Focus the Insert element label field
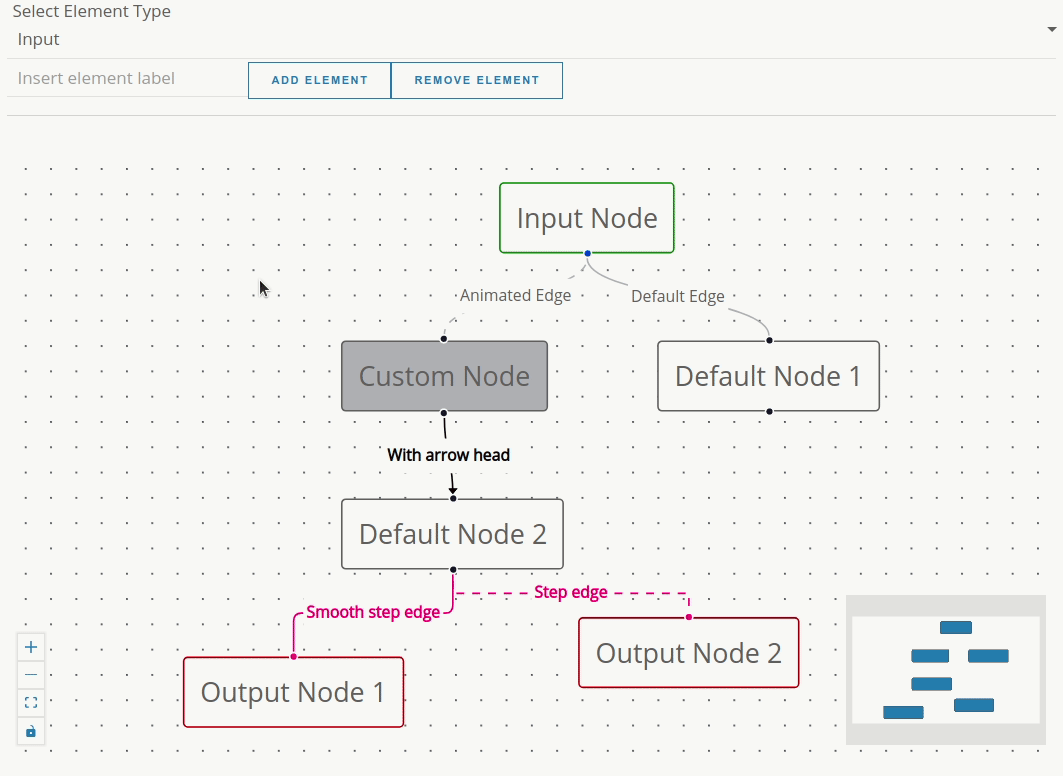This screenshot has height=776, width=1063. (127, 79)
